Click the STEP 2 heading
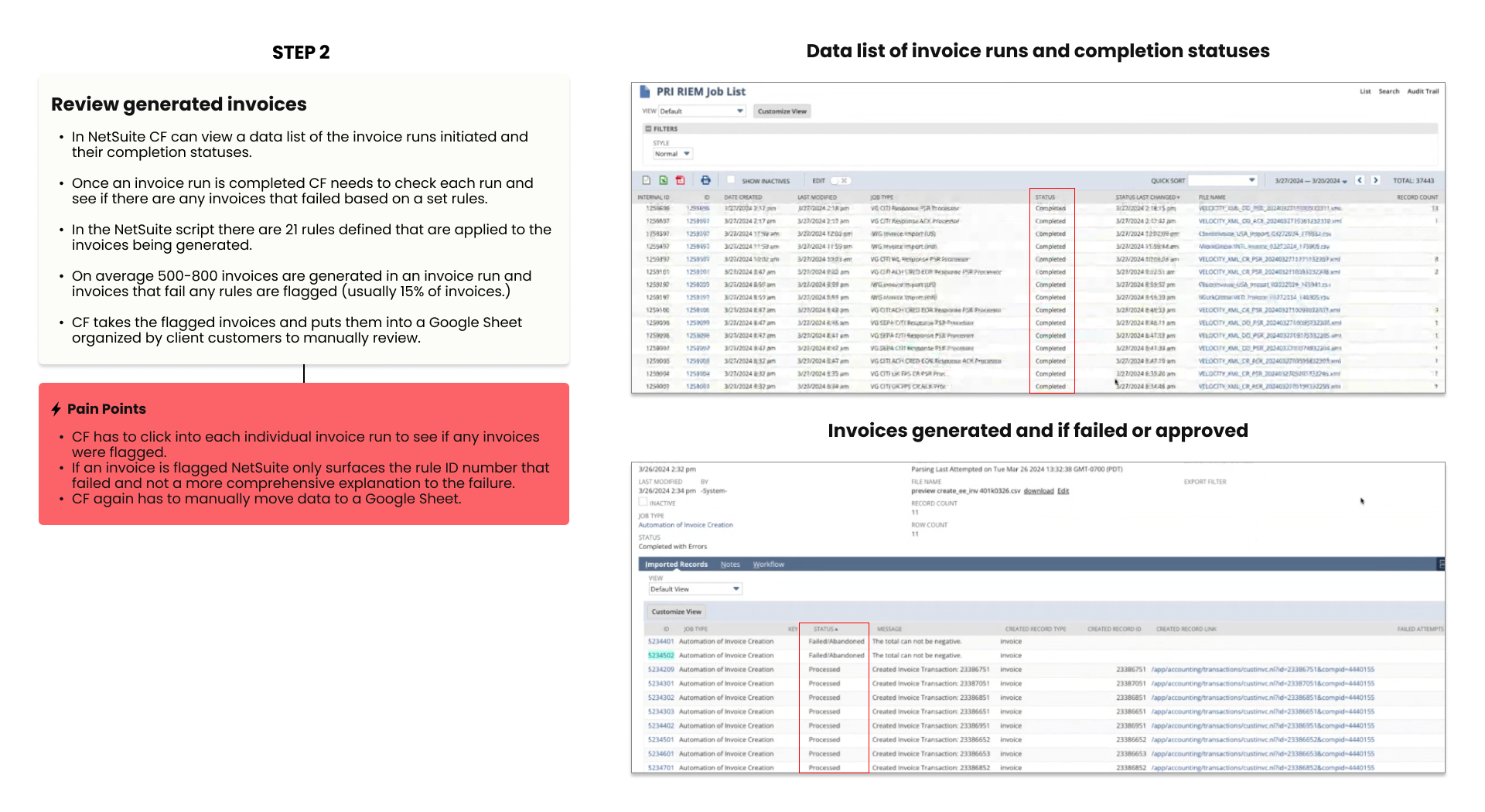The width and height of the screenshot is (1485, 812). pos(301,53)
